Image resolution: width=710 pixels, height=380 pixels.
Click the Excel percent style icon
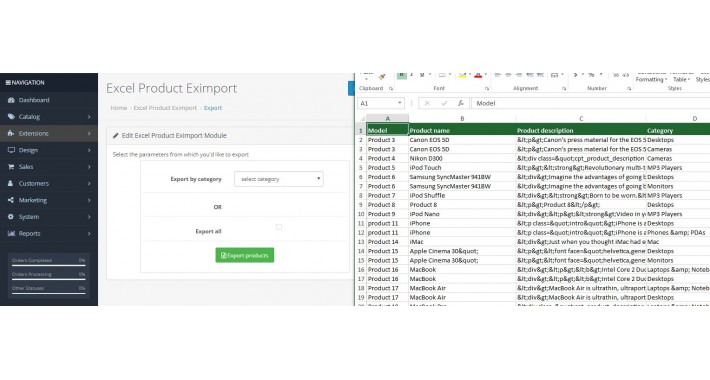591,76
